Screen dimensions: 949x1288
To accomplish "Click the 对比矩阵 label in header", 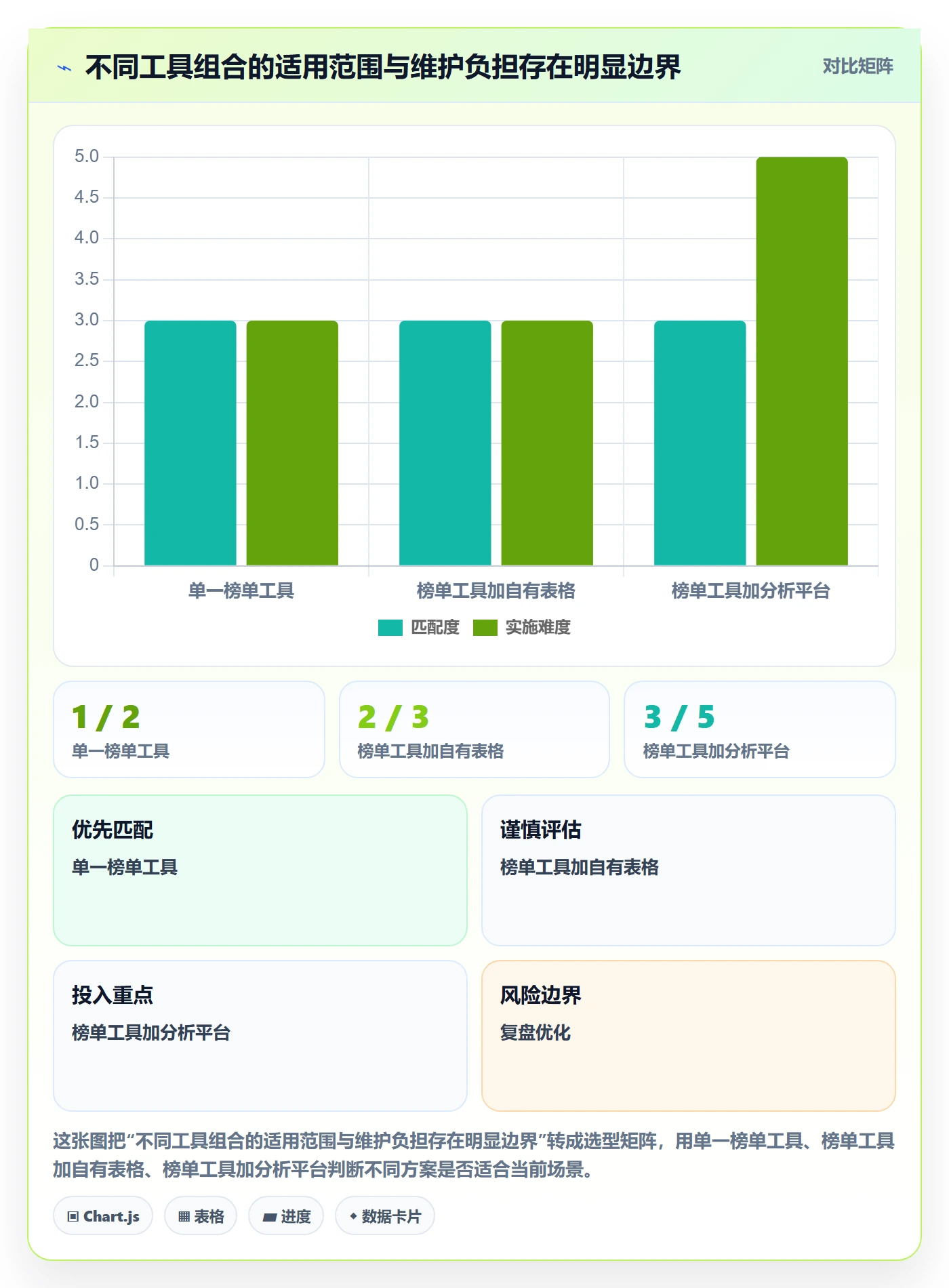I will [x=857, y=66].
